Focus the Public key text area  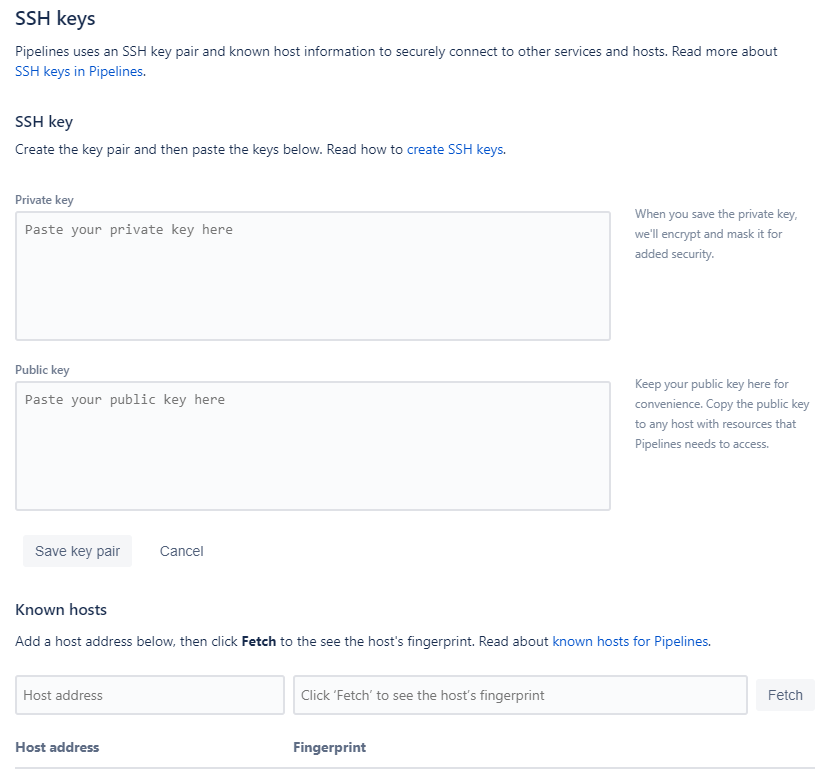click(x=313, y=446)
